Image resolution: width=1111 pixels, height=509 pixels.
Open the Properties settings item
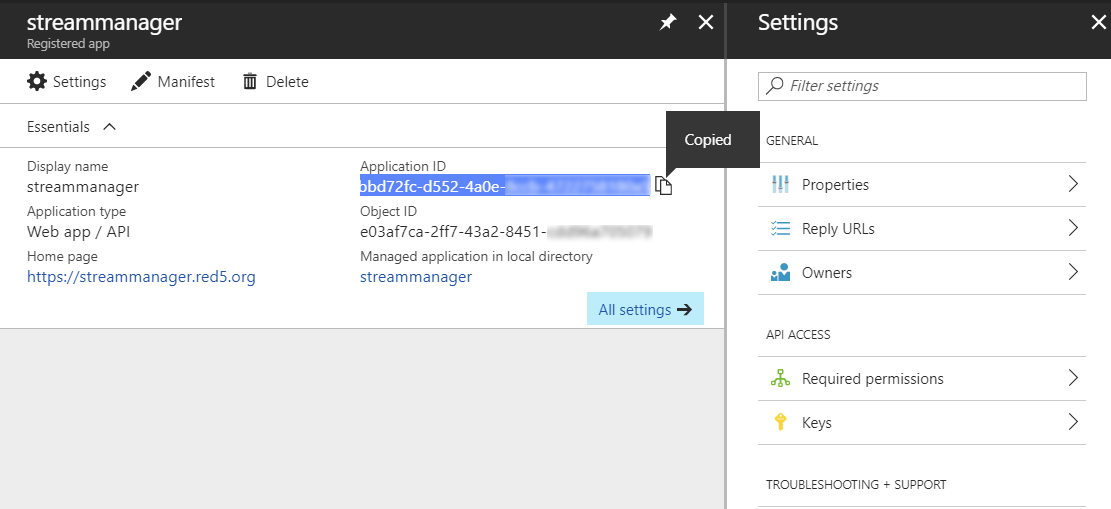(x=922, y=184)
